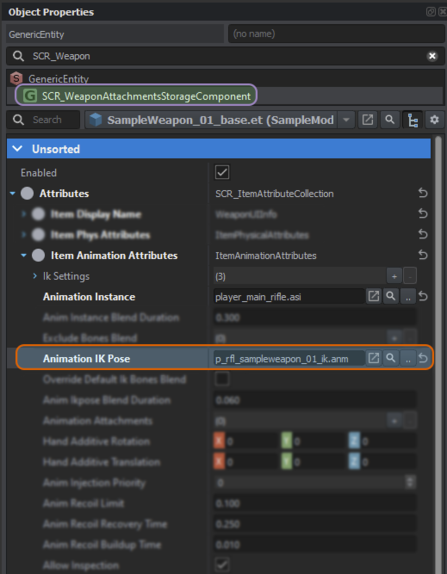Open the prefab ancestor dropdown arrow

(346, 120)
